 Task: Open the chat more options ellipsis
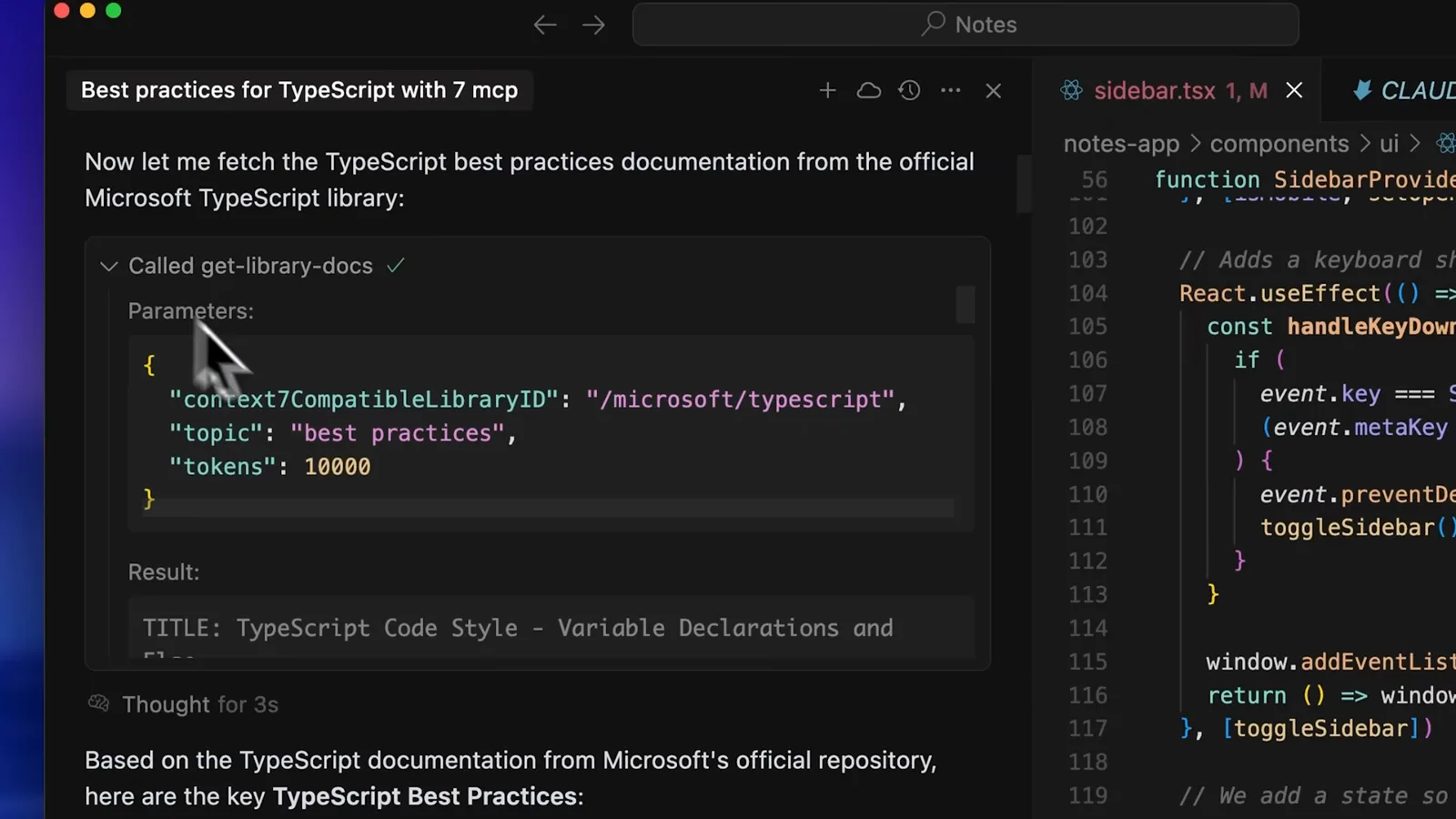pos(951,90)
